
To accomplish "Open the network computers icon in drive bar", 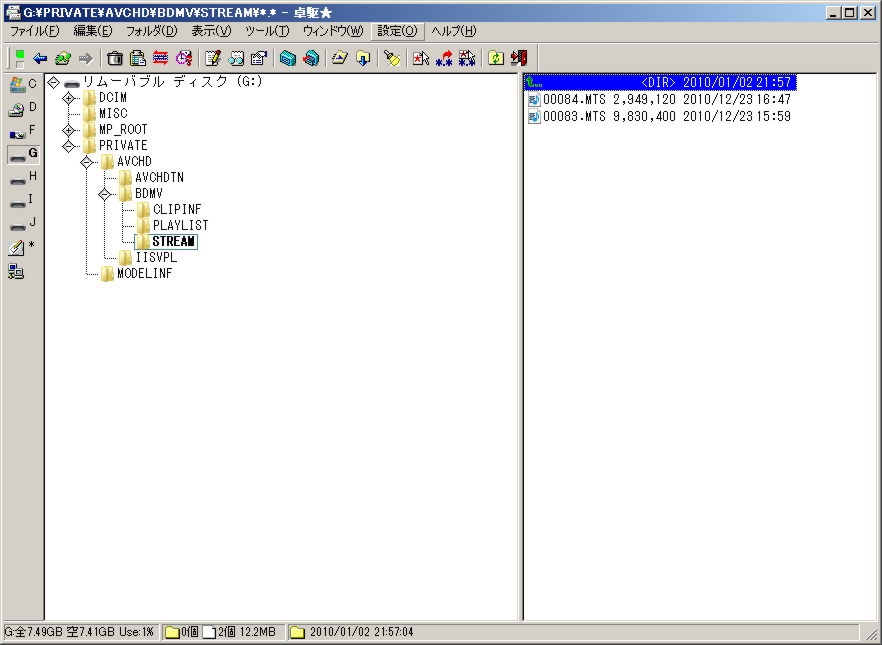I will point(17,270).
